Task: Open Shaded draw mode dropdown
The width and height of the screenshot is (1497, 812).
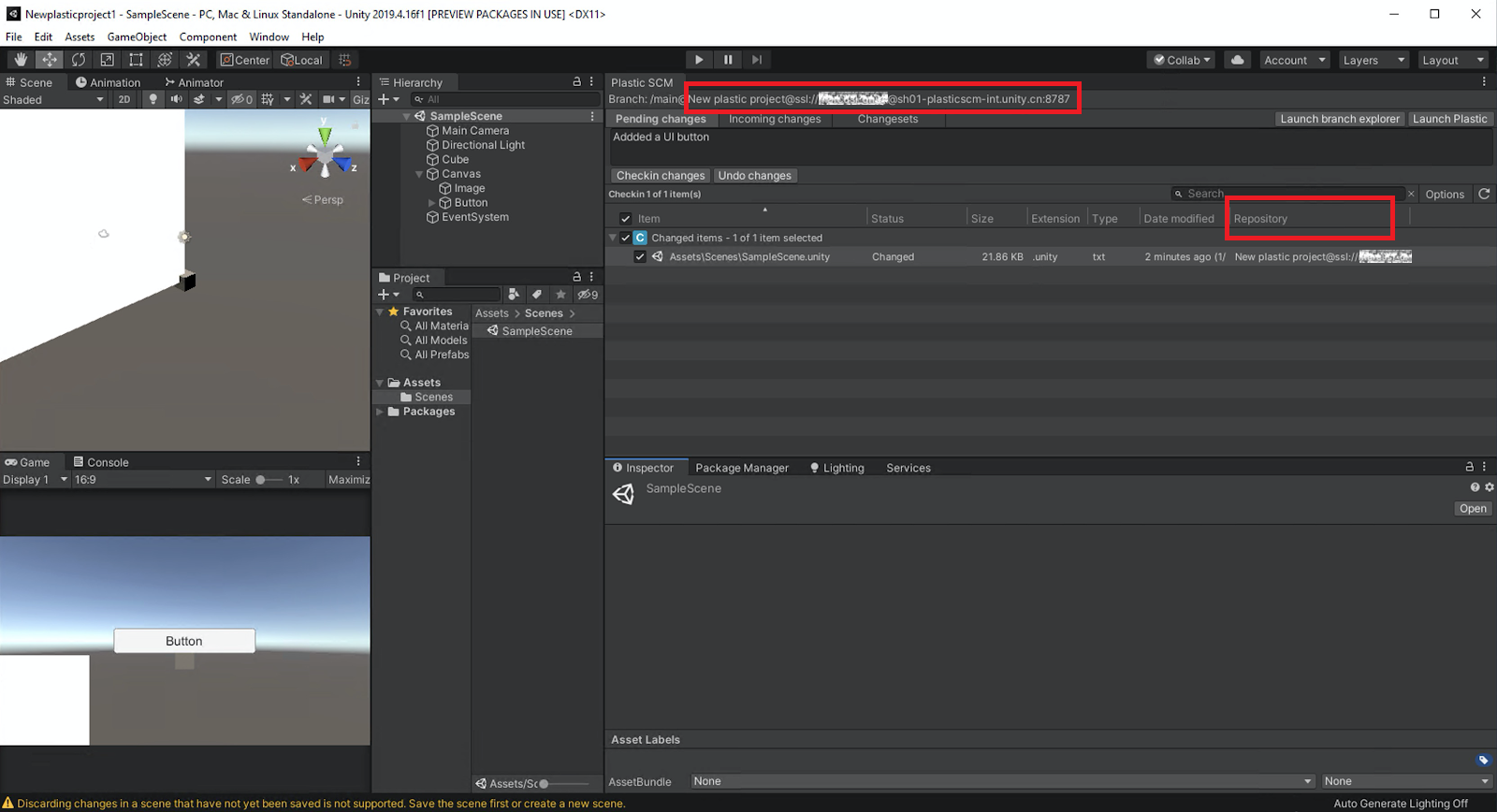Action: [53, 99]
